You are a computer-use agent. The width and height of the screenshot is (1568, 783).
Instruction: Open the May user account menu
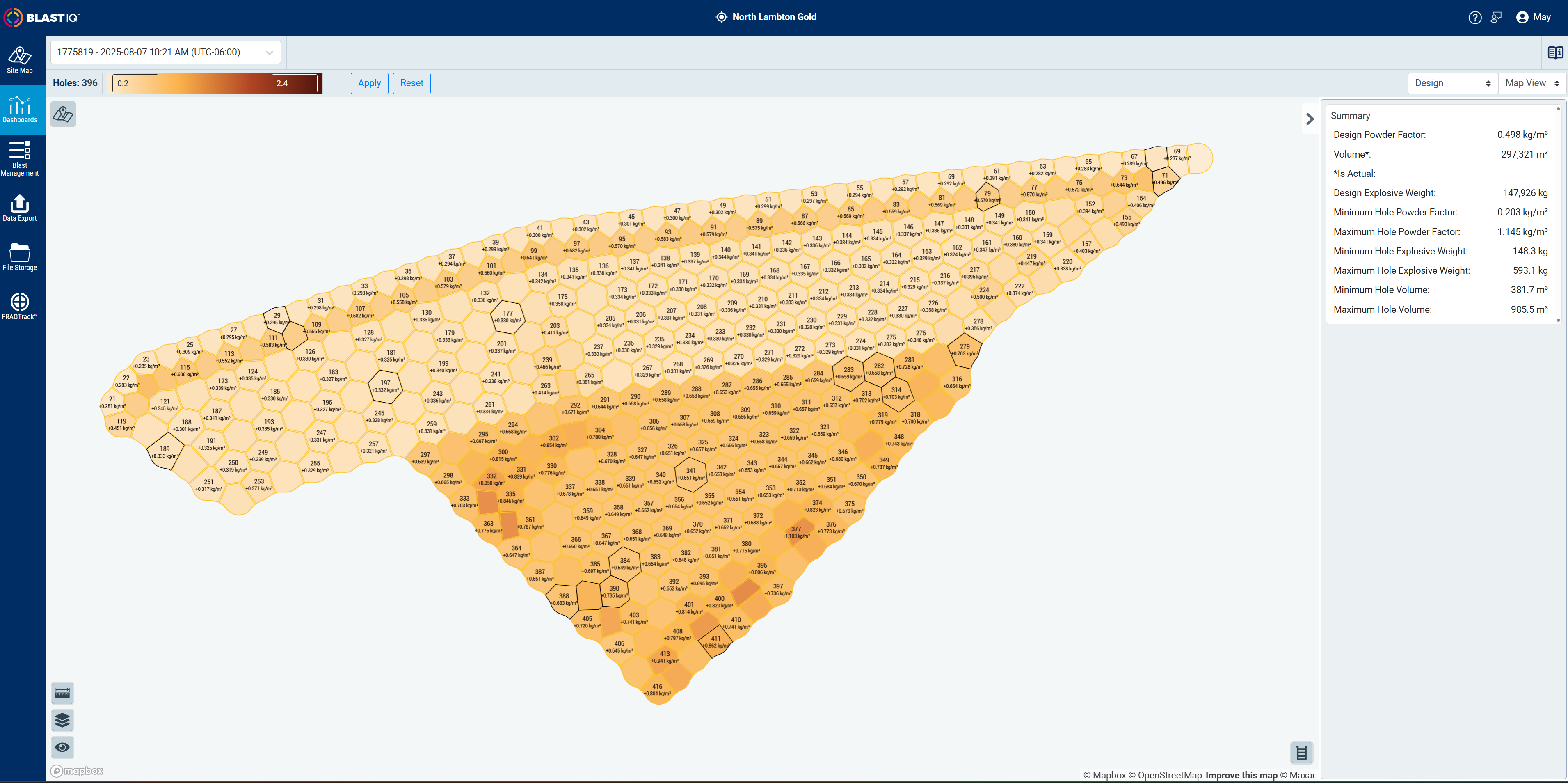(1533, 17)
